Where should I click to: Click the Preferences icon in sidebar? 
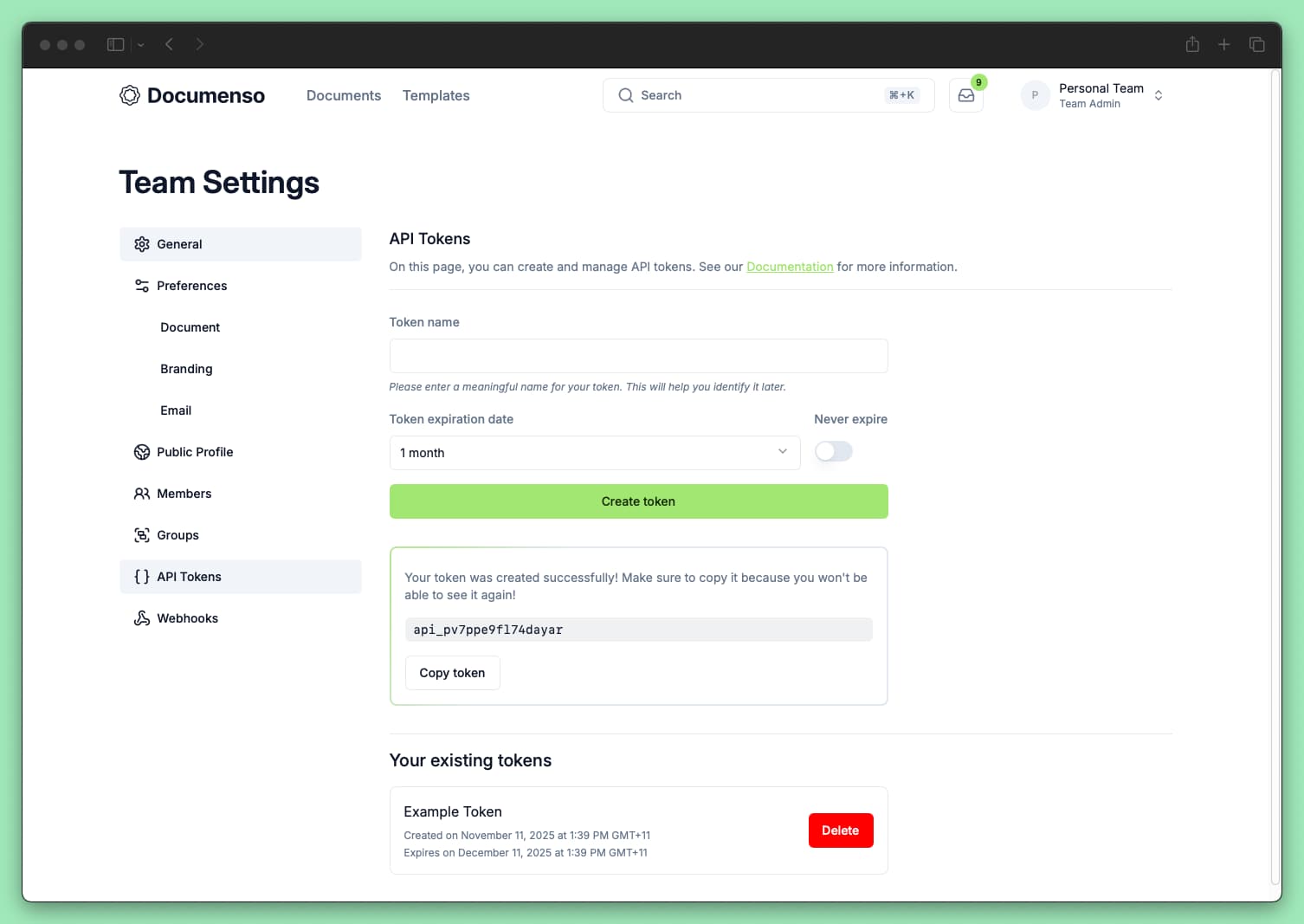(141, 285)
